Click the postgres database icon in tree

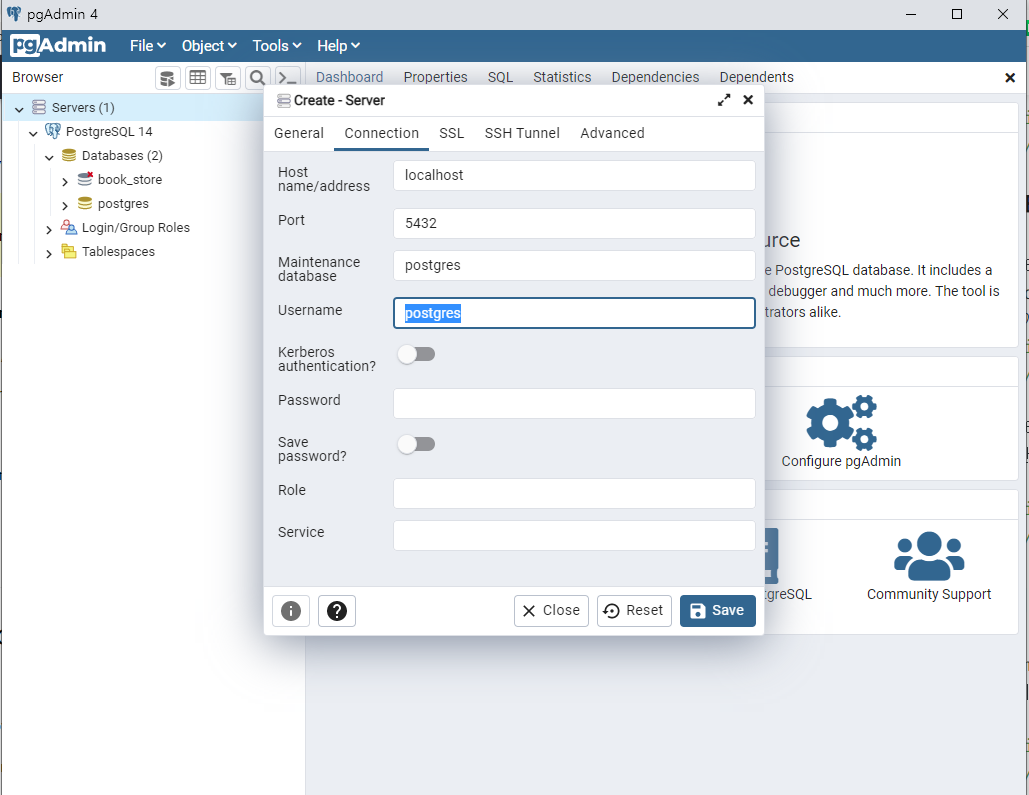(85, 204)
